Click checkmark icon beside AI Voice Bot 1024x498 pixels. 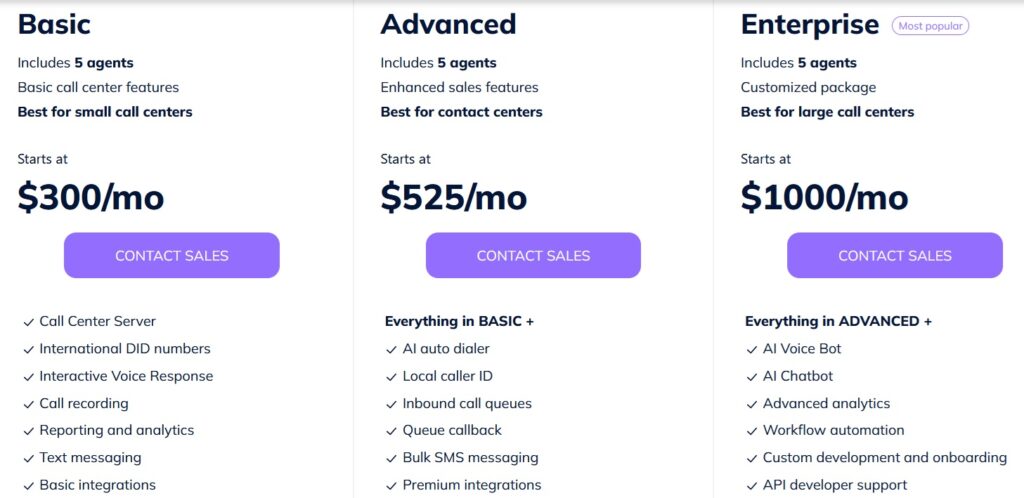[x=752, y=350]
